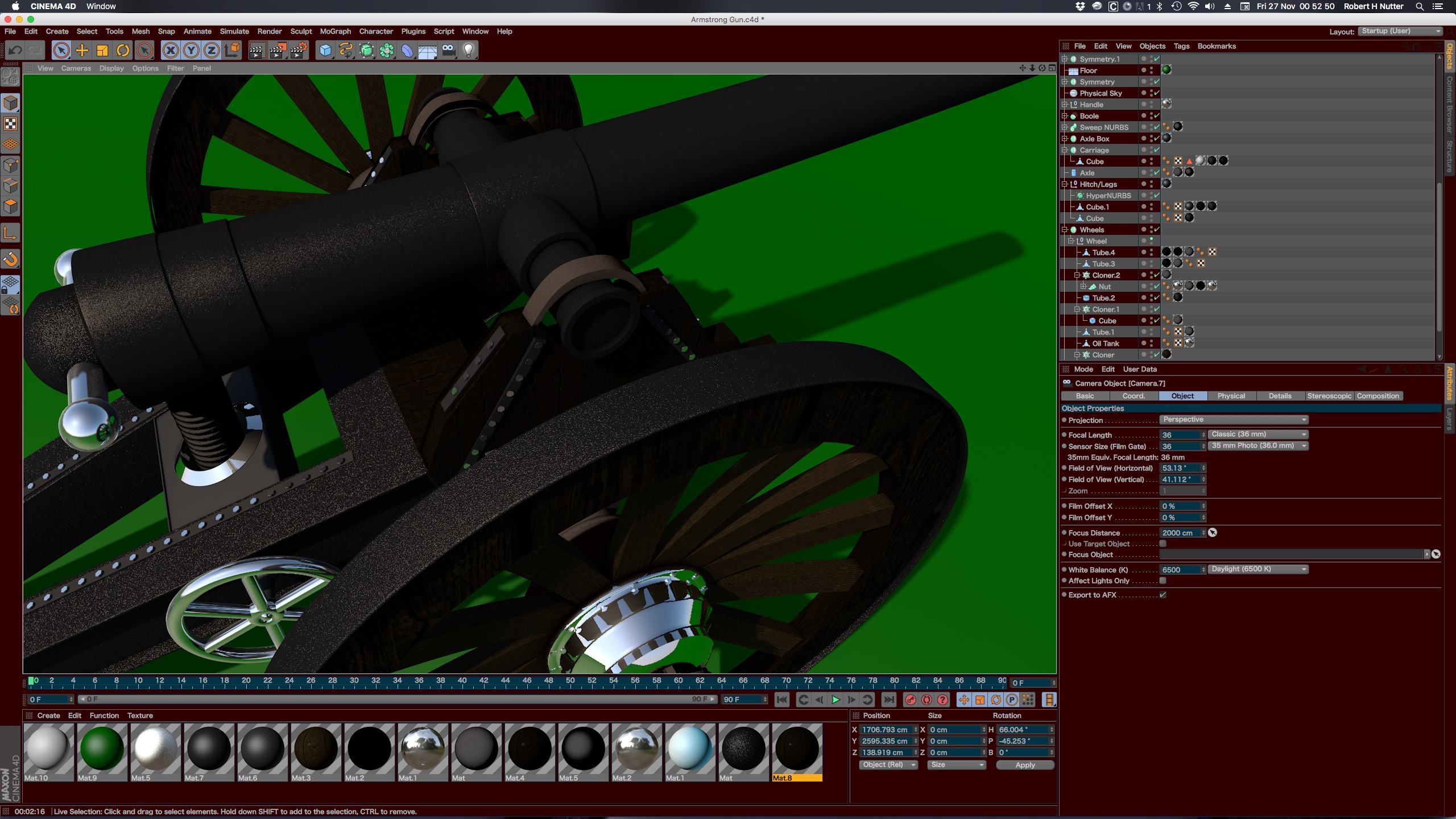1456x819 pixels.
Task: Switch to Physical tab in attributes
Action: point(1231,396)
